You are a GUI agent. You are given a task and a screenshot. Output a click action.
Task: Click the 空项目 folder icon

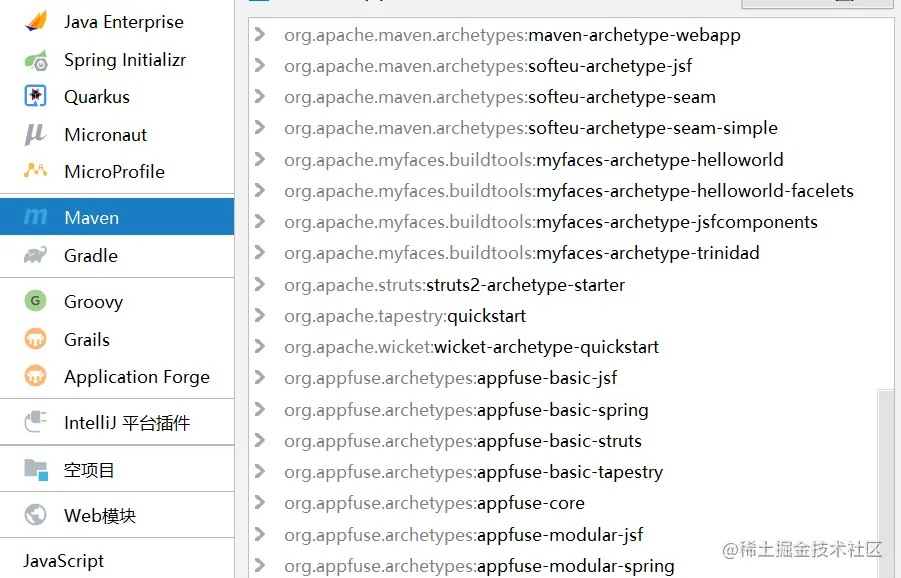point(36,469)
